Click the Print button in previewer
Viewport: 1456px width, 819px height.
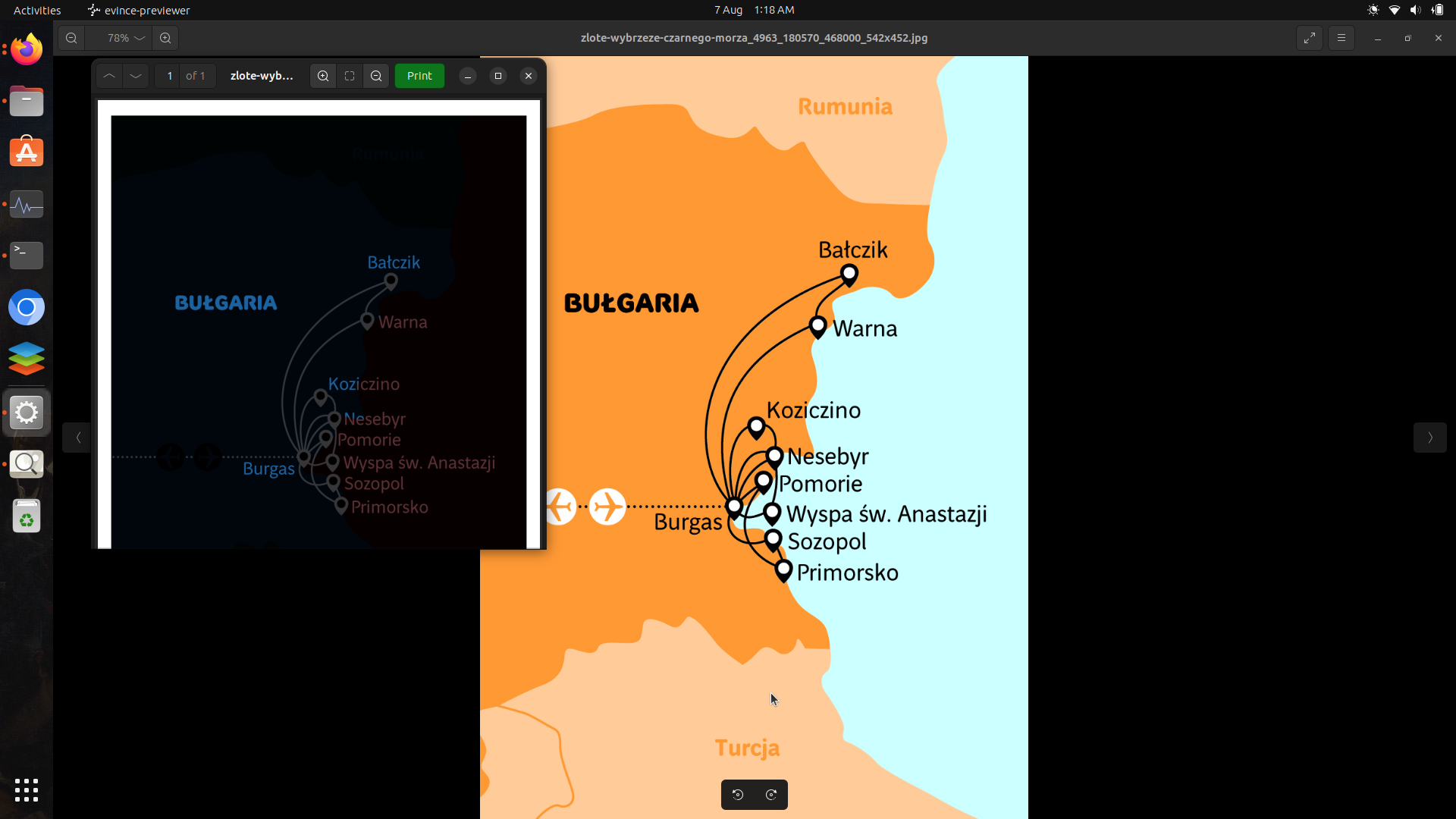click(x=419, y=76)
